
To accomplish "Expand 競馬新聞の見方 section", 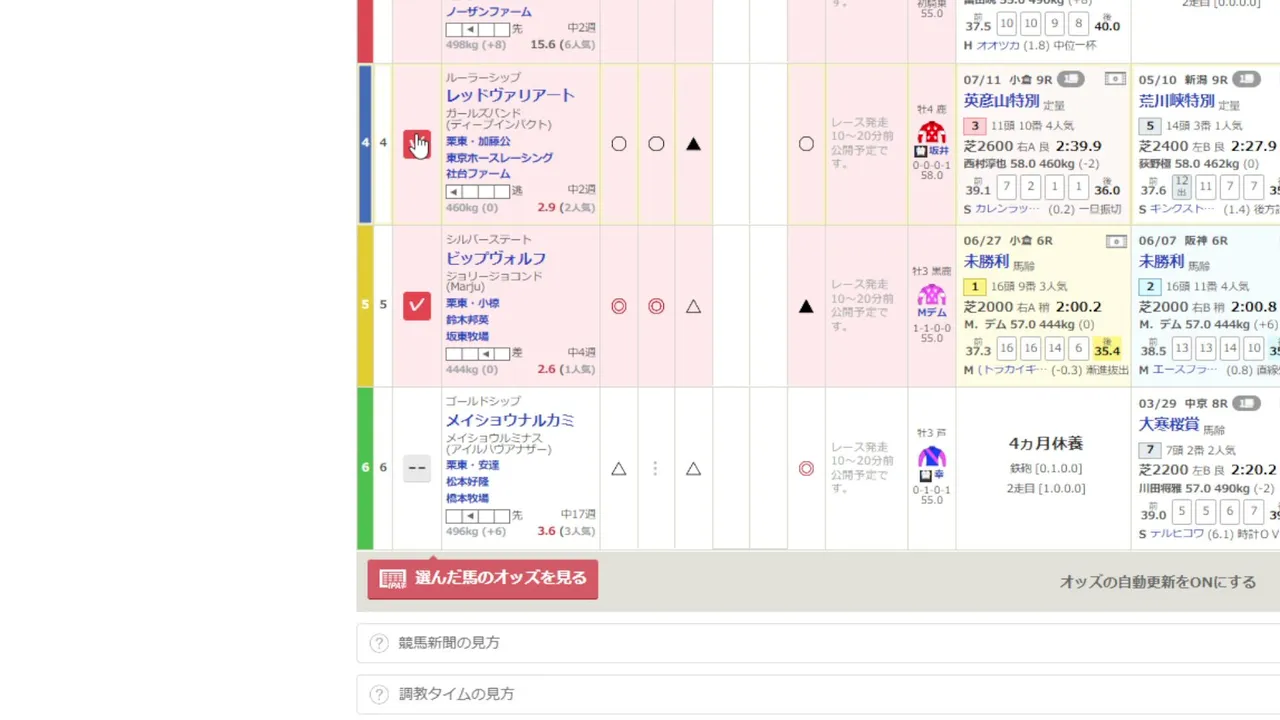I will click(x=818, y=643).
